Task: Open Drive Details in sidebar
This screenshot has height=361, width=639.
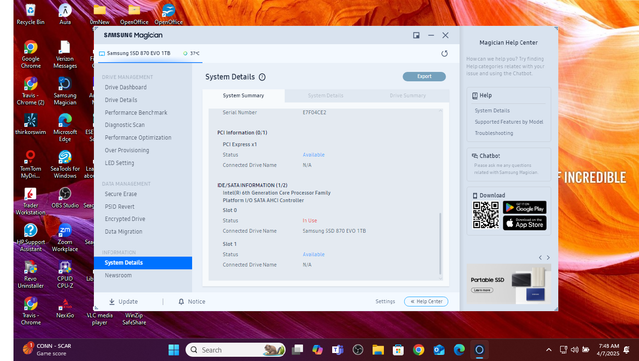Action: (x=121, y=100)
